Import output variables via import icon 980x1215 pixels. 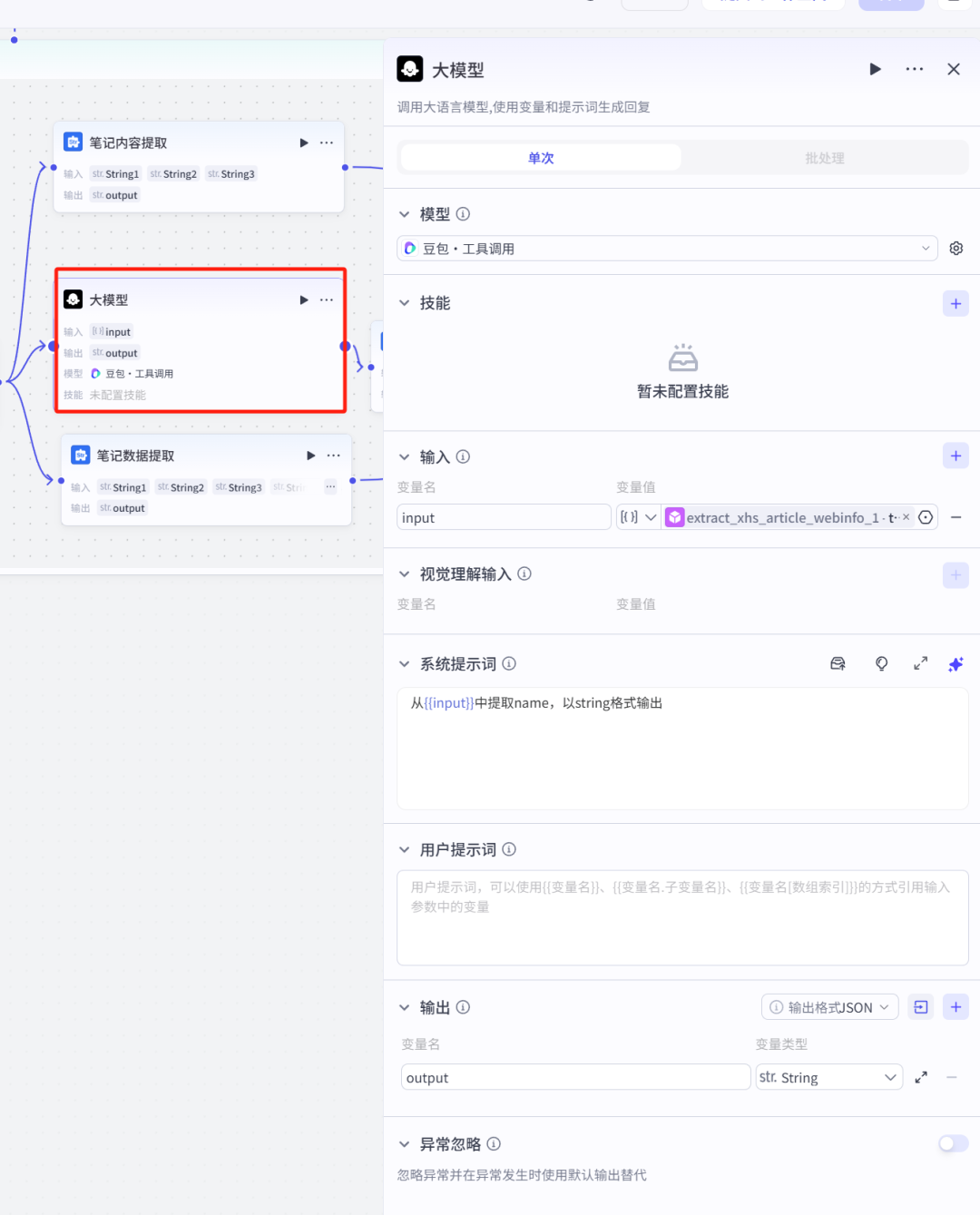pyautogui.click(x=920, y=1006)
